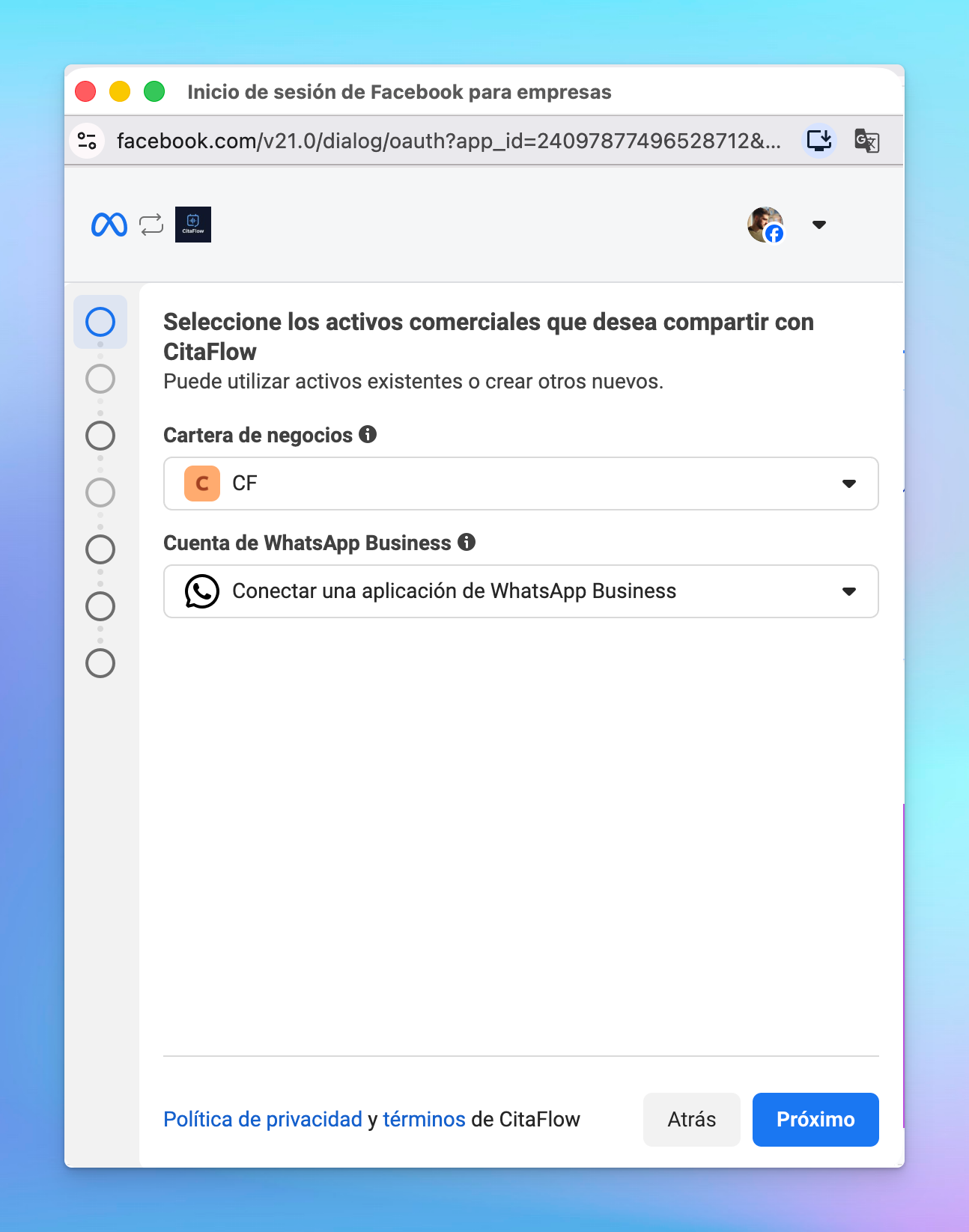Click the Atrás button
The width and height of the screenshot is (969, 1232).
692,1120
